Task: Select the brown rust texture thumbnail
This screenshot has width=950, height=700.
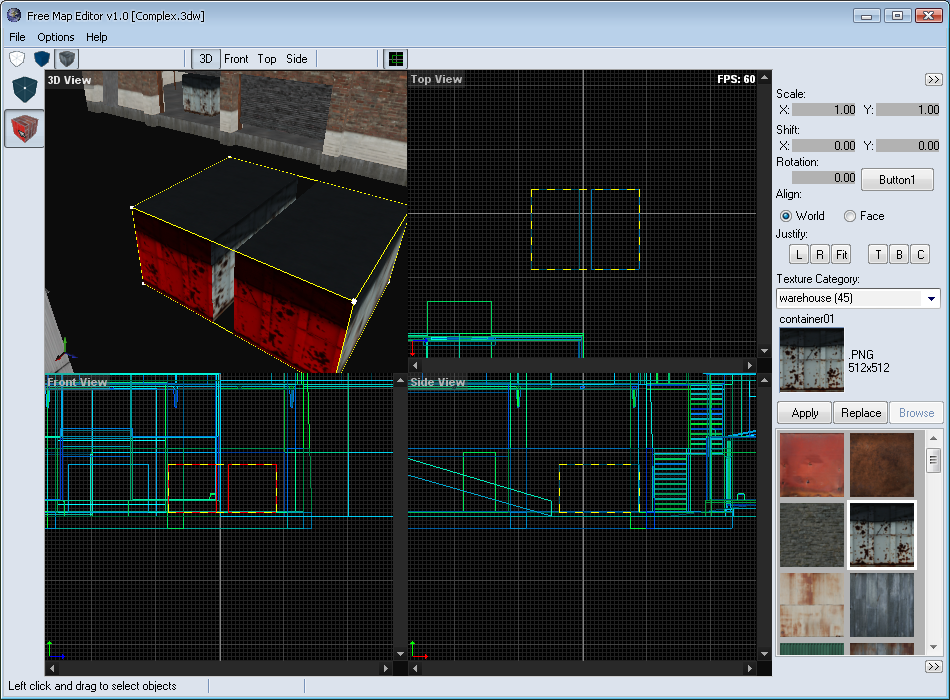Action: (882, 465)
